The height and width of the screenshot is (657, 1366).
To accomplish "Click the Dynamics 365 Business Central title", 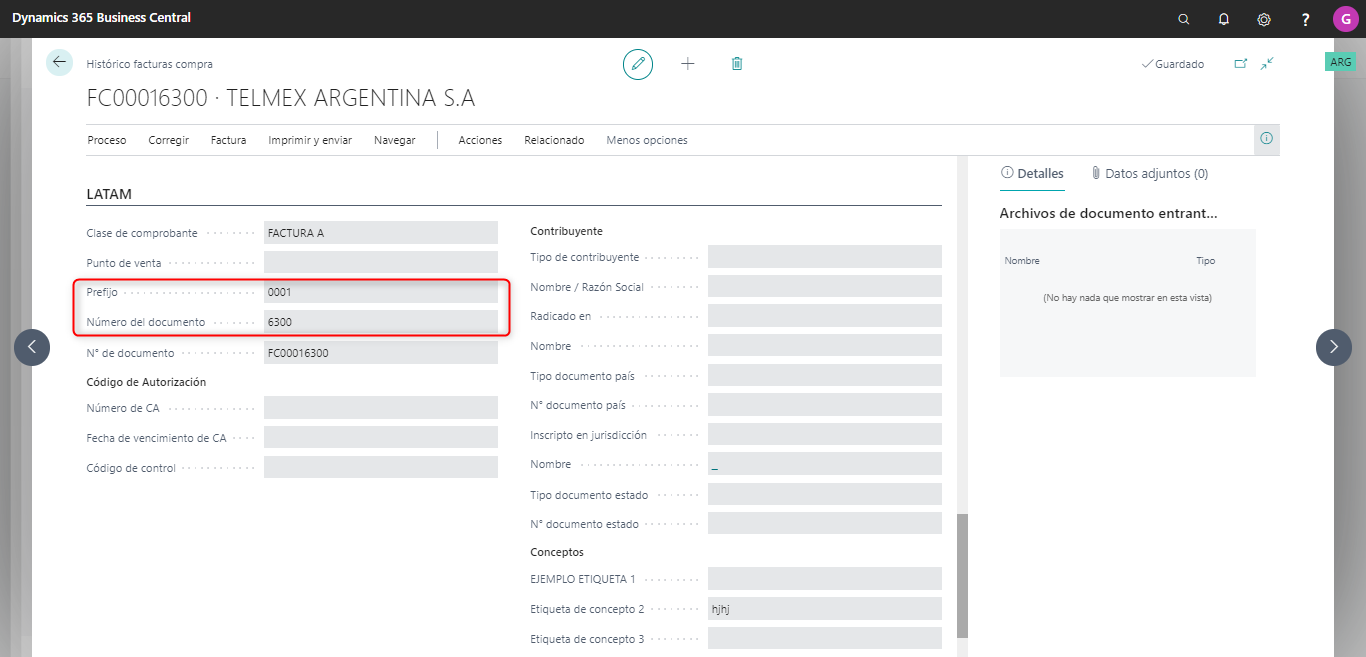I will point(101,18).
